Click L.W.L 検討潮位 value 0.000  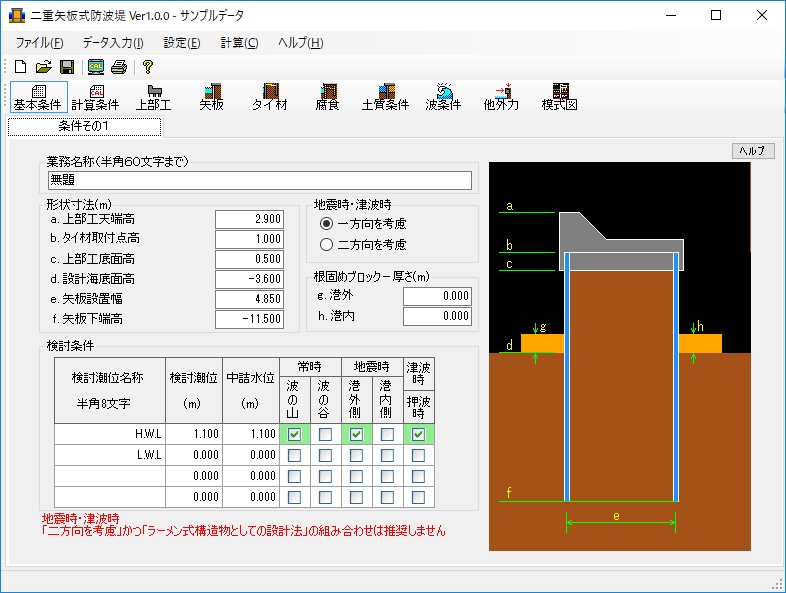194,455
